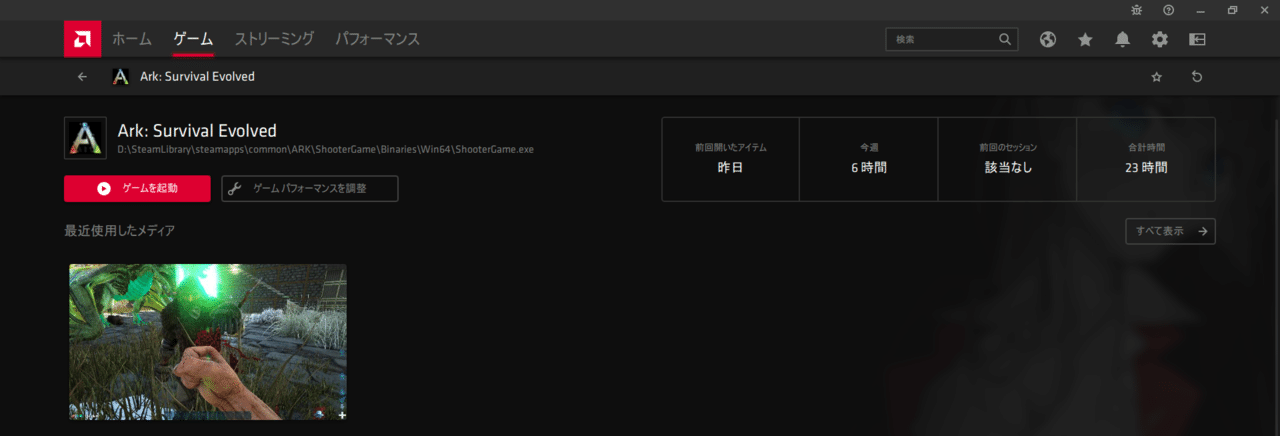Open the settings gear icon

[x=1160, y=39]
